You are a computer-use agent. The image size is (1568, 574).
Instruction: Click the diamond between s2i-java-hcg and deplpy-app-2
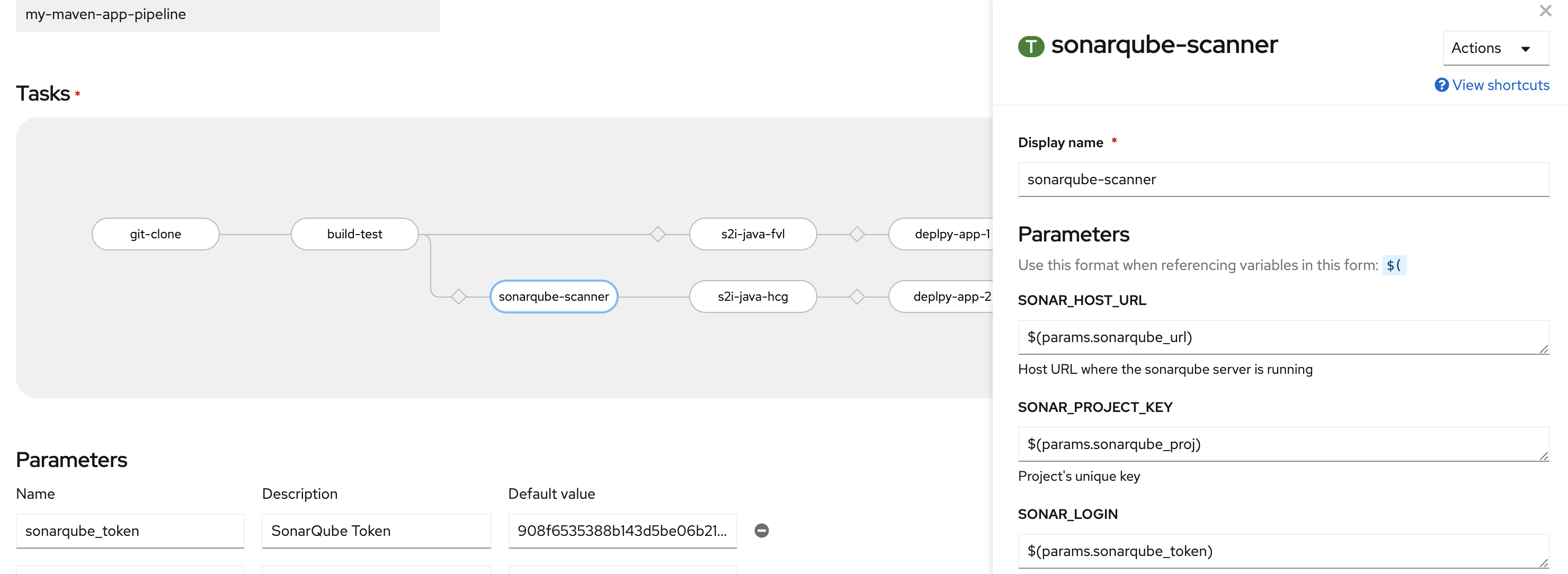click(858, 297)
